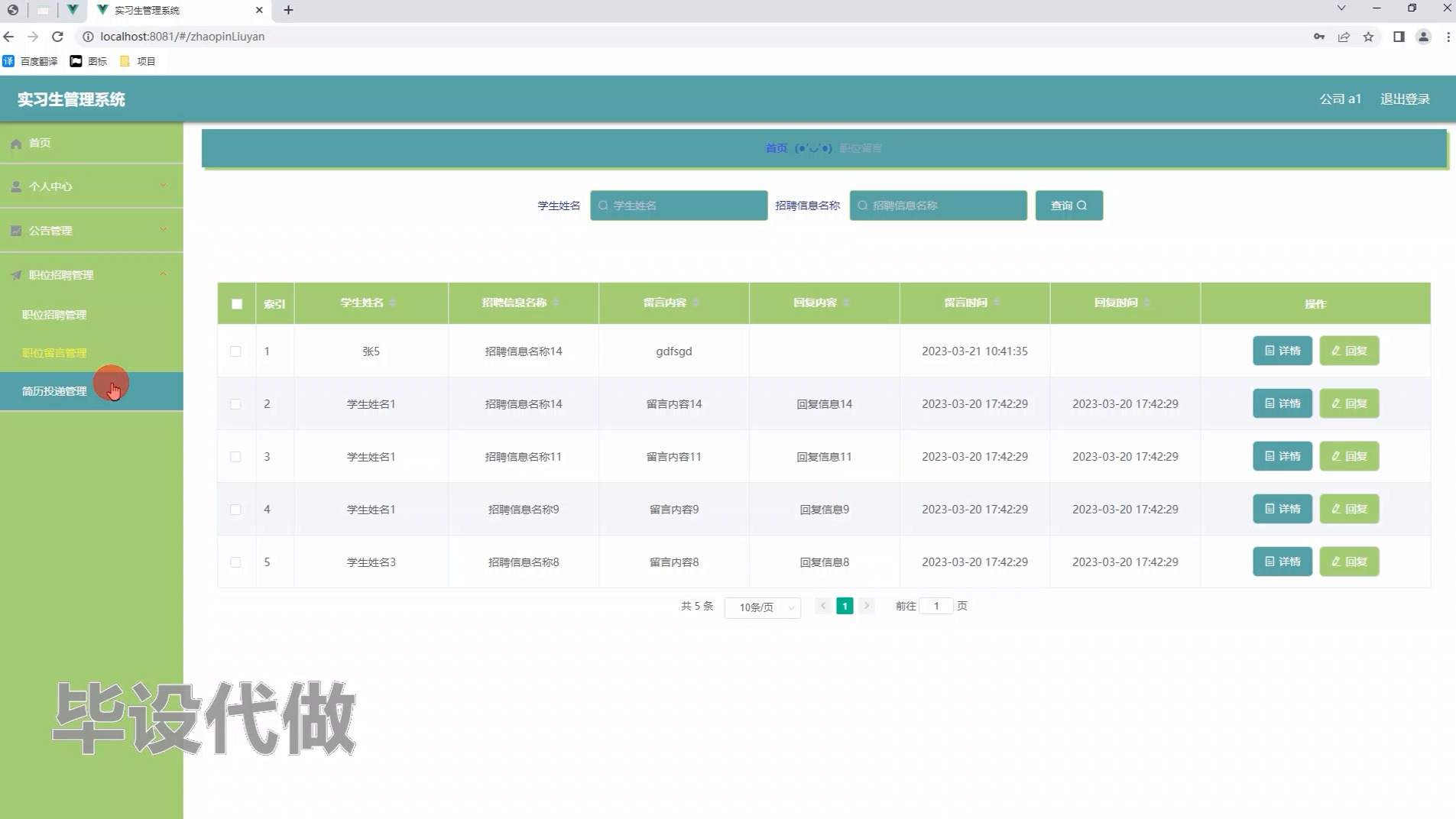Click the gdfsgd message cell
The width and height of the screenshot is (1456, 819).
coord(674,351)
